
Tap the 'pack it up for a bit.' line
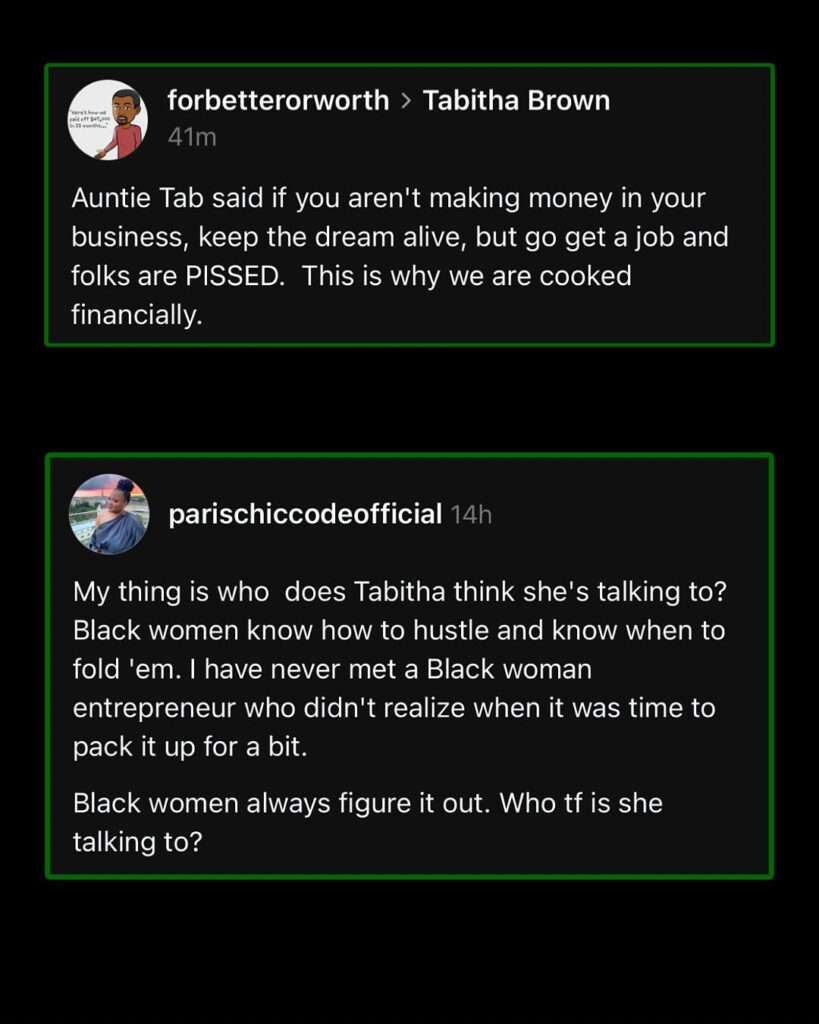(x=190, y=747)
